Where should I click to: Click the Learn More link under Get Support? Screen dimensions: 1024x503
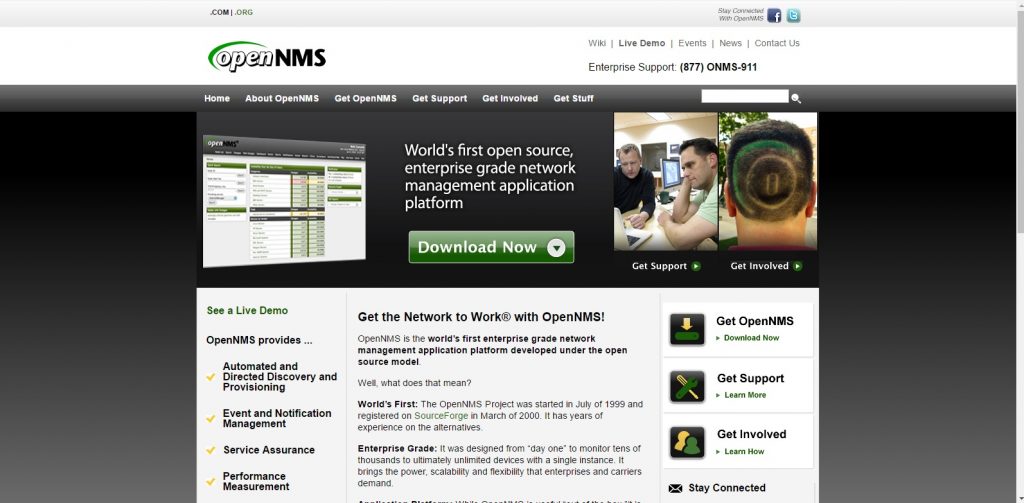pyautogui.click(x=745, y=395)
